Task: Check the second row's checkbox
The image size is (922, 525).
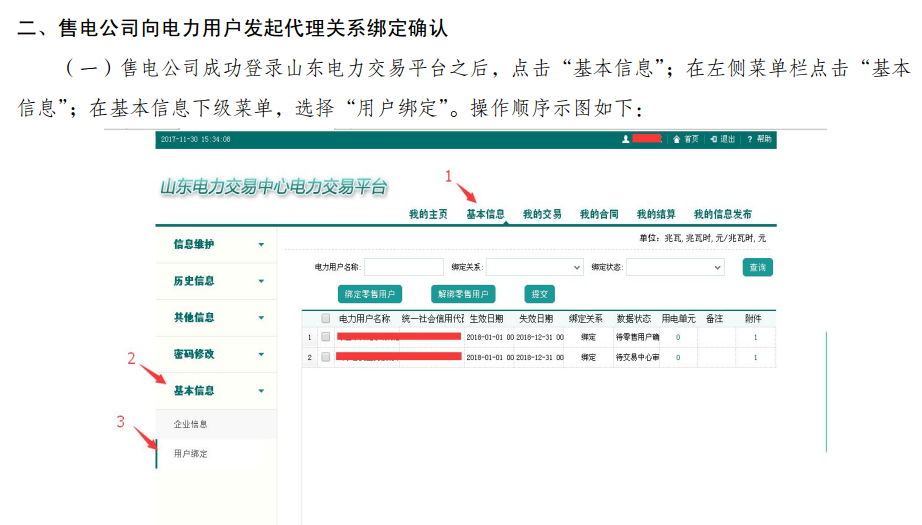Action: (x=326, y=357)
